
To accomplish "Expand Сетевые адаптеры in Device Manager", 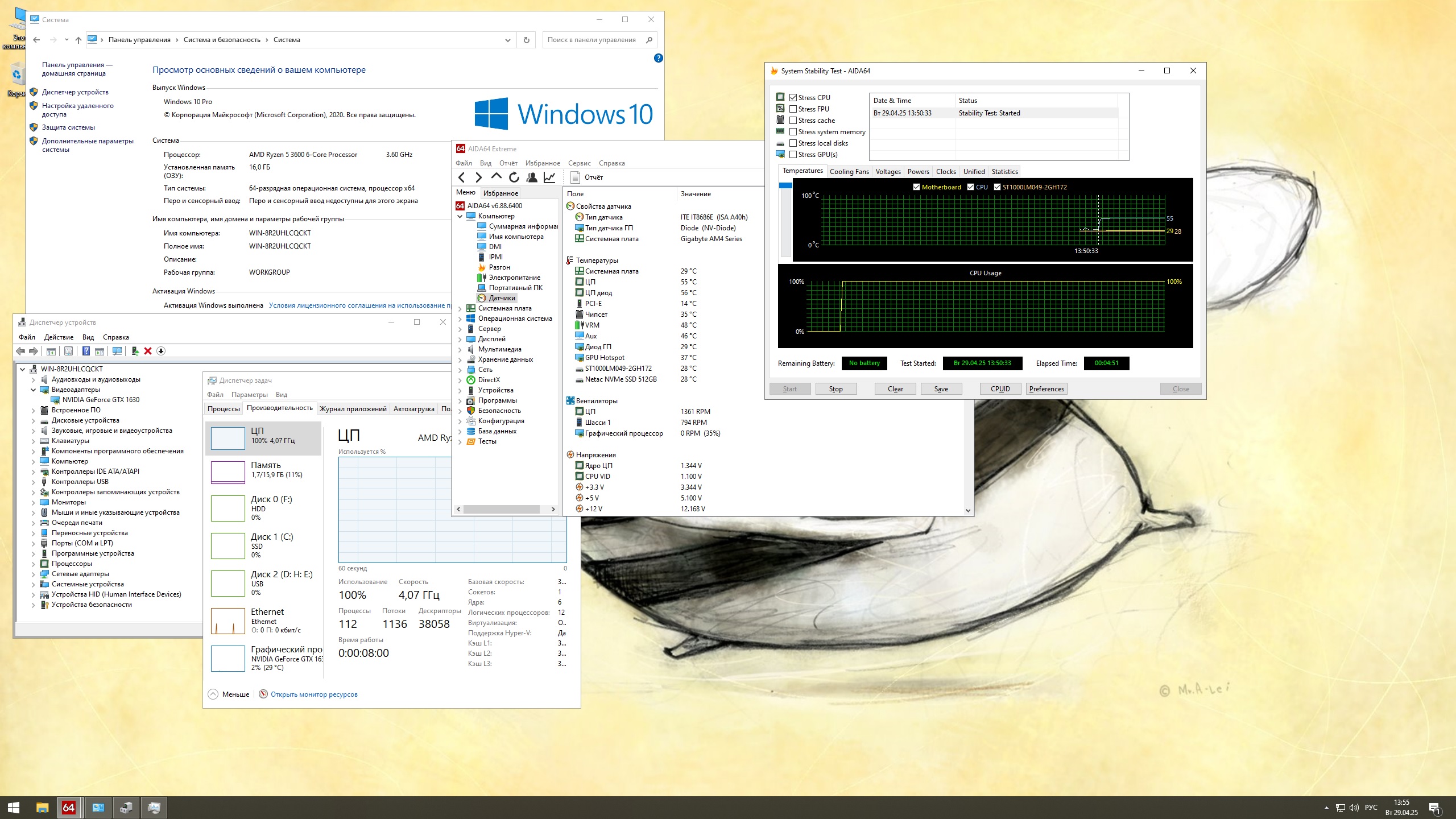I will click(33, 574).
